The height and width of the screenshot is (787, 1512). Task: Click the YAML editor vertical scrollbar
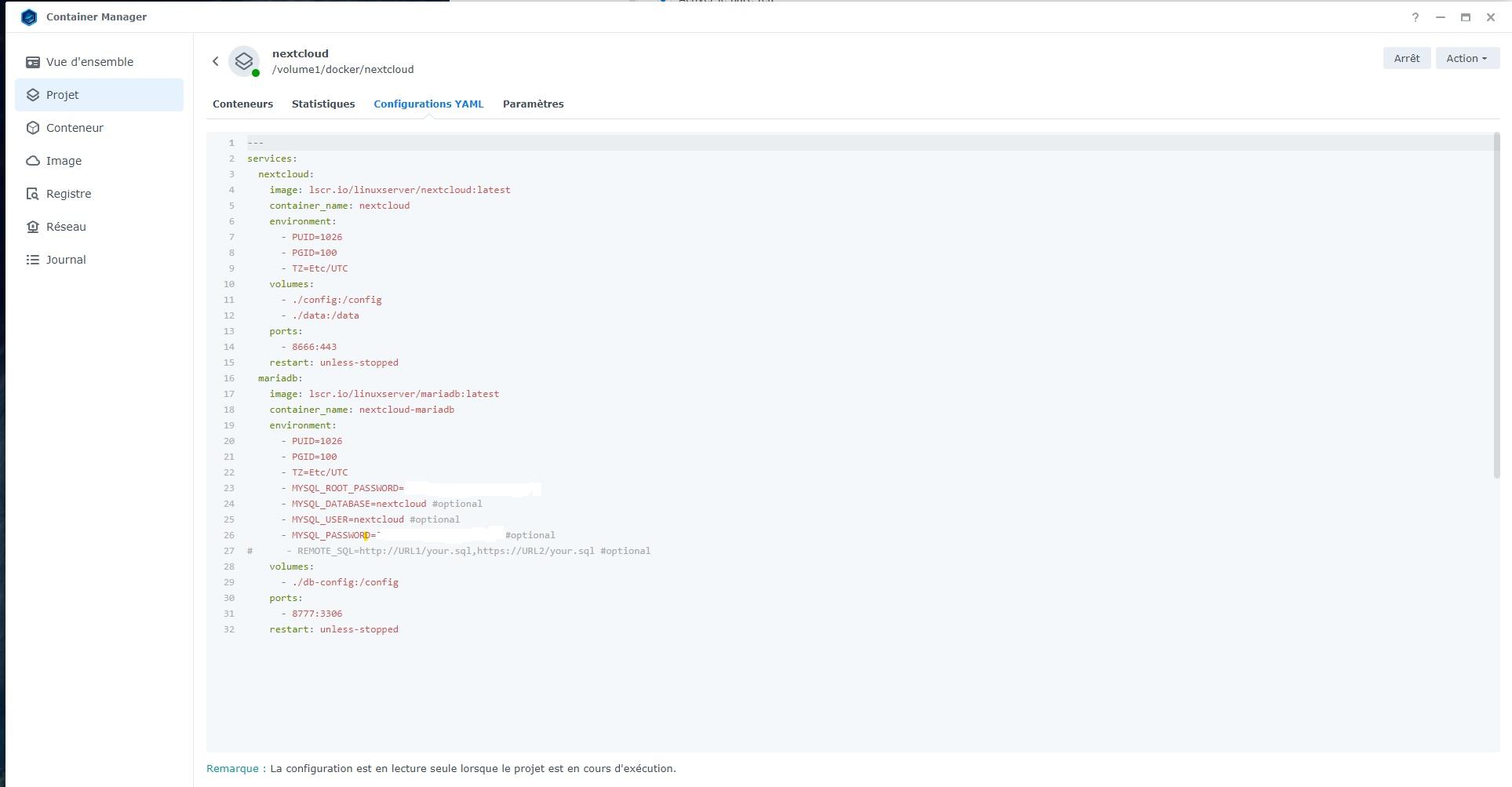1496,305
